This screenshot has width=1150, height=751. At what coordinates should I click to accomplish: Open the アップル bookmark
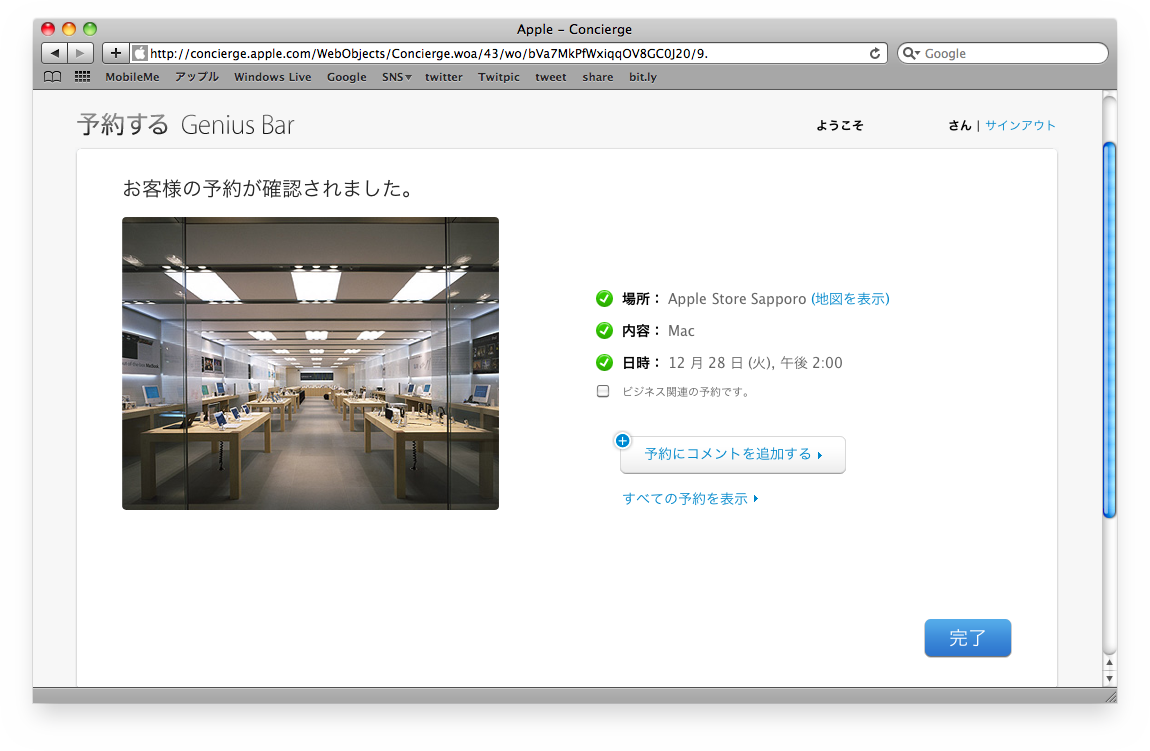(x=197, y=77)
